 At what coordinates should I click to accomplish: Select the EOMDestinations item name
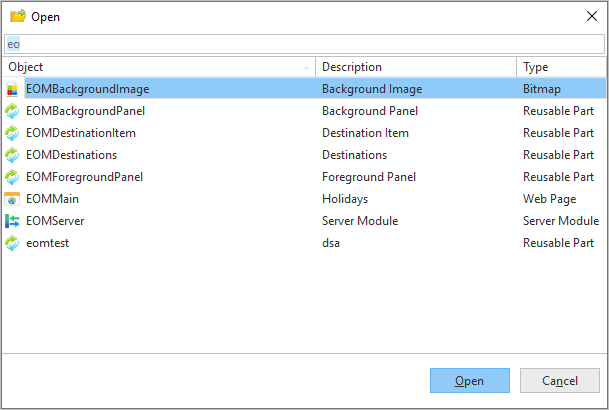click(x=71, y=155)
